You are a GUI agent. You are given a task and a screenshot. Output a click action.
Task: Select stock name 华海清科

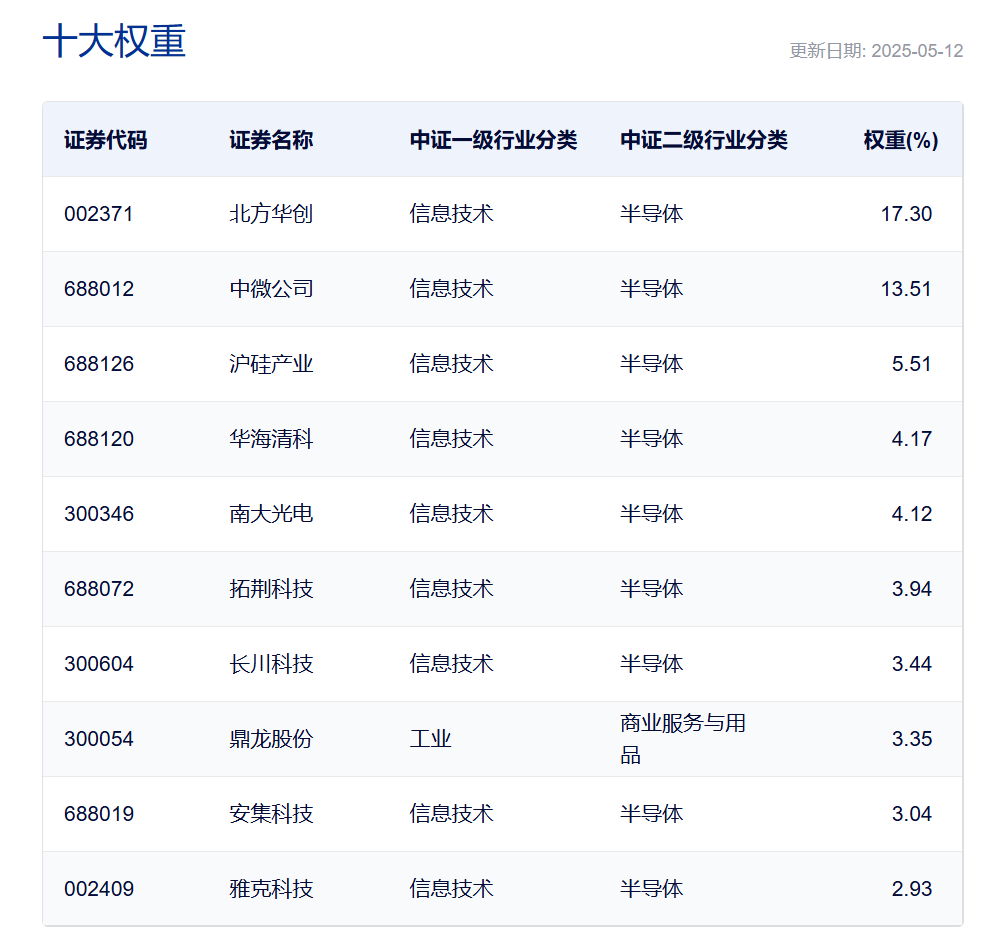[x=271, y=439]
